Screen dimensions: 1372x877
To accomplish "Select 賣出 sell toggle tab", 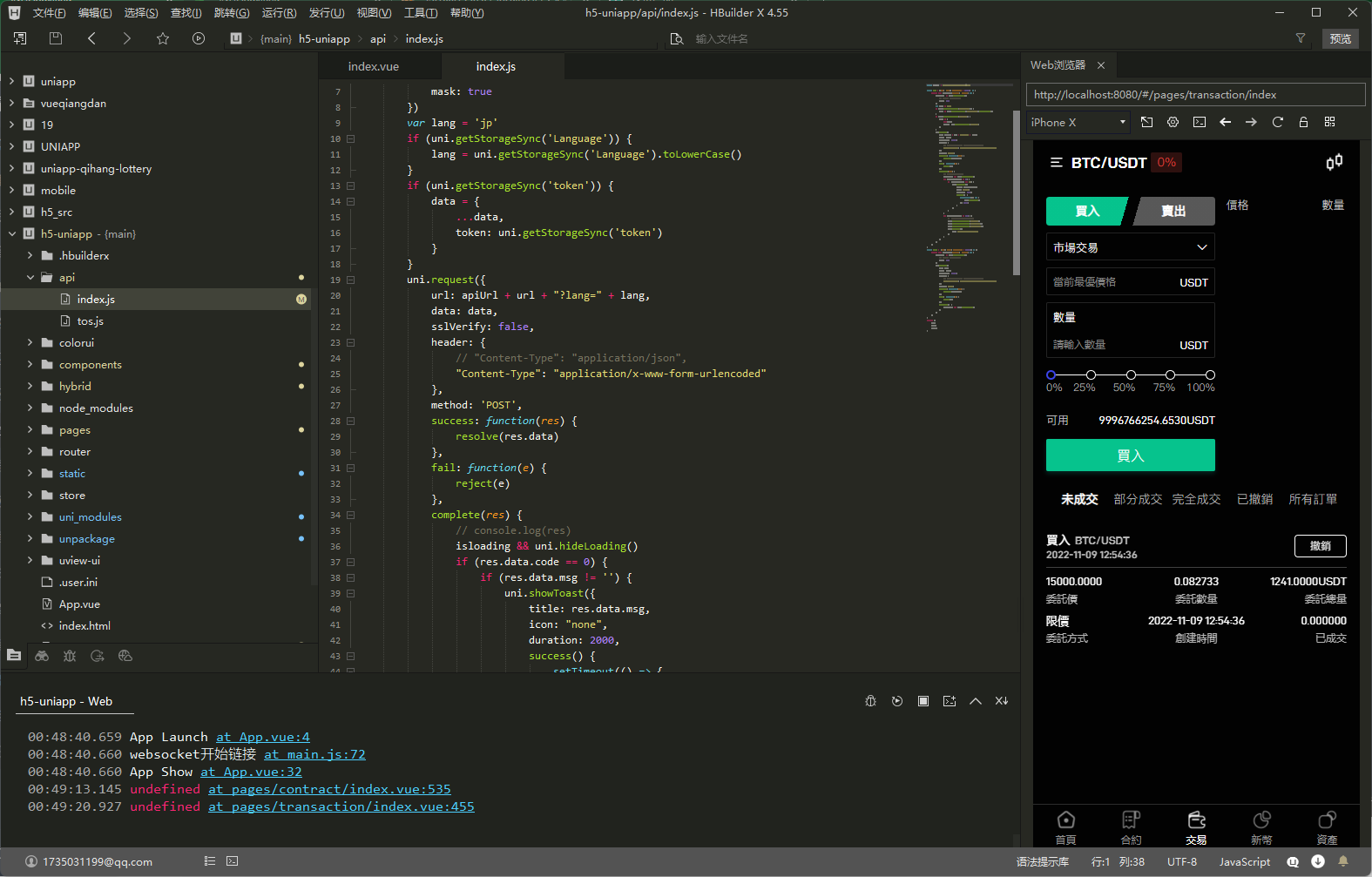I will pos(1173,211).
